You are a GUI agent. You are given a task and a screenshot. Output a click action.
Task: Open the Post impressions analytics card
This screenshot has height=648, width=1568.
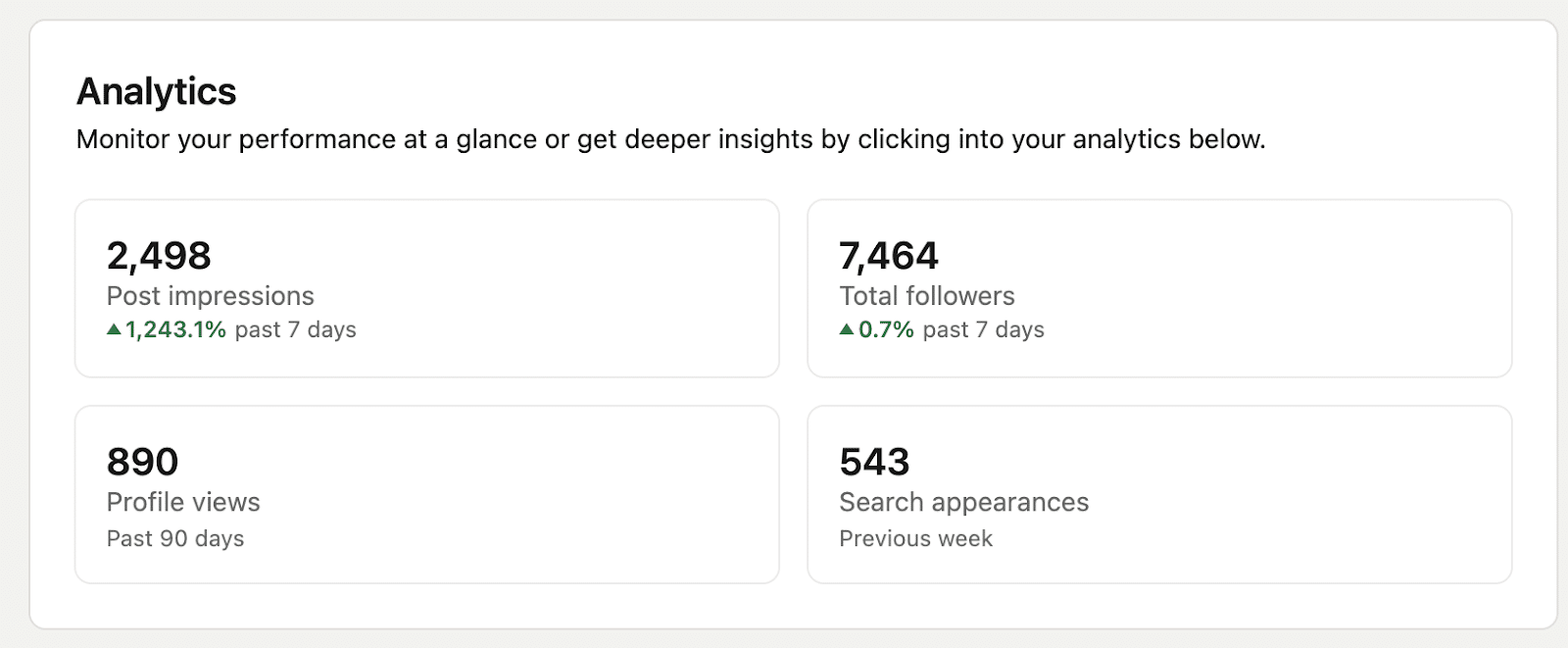click(x=426, y=288)
